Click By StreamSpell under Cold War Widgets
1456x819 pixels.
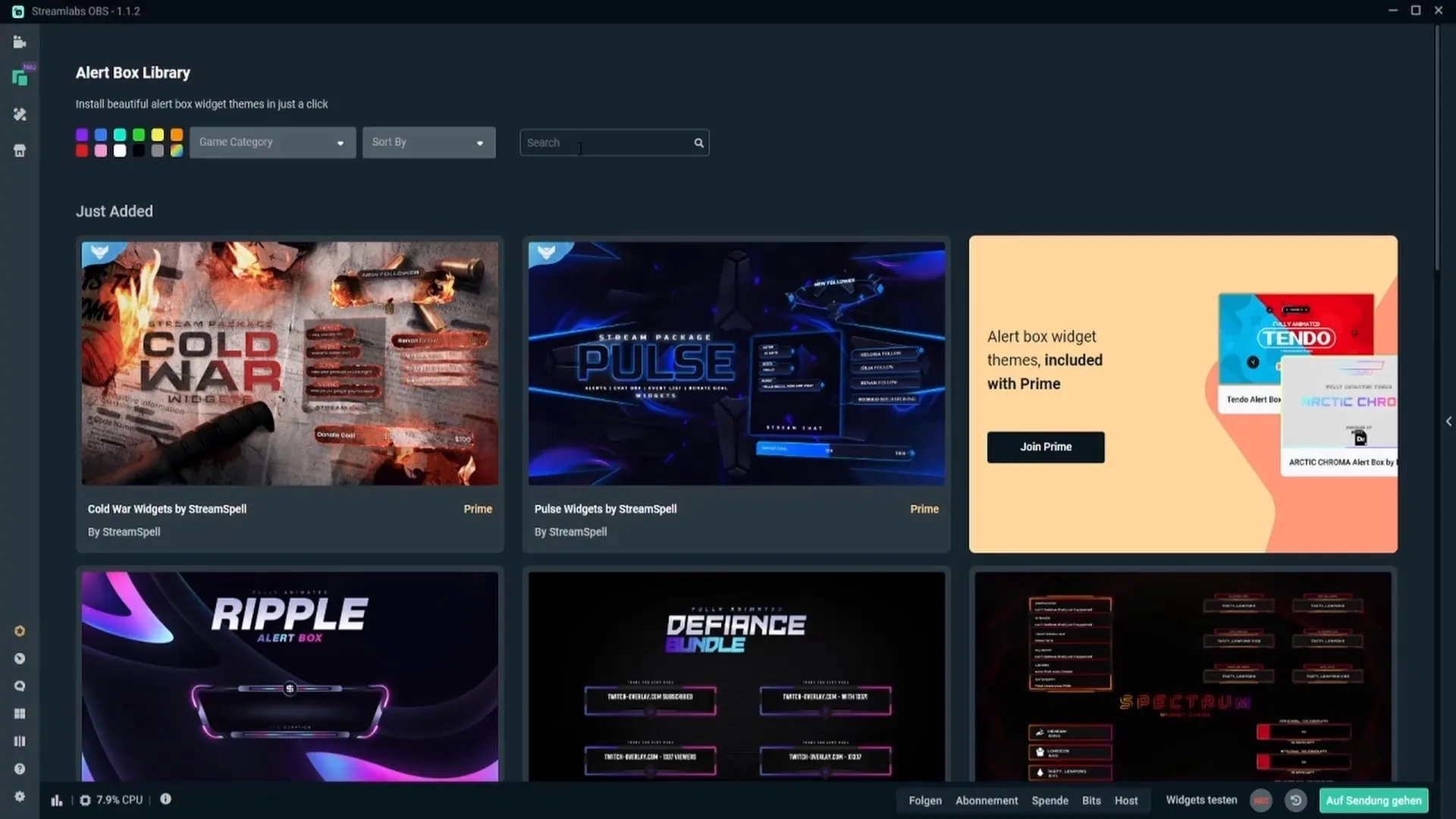(x=124, y=532)
